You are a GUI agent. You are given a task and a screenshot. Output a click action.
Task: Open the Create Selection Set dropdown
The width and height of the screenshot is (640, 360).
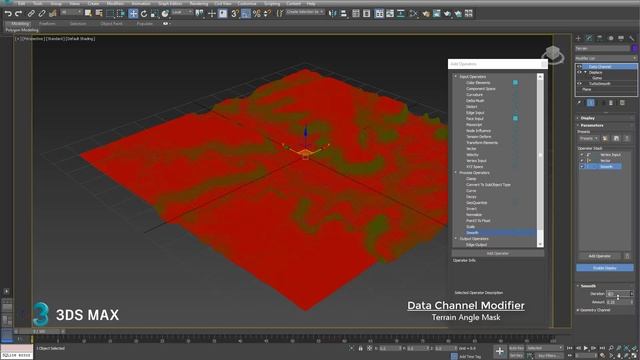tap(305, 12)
